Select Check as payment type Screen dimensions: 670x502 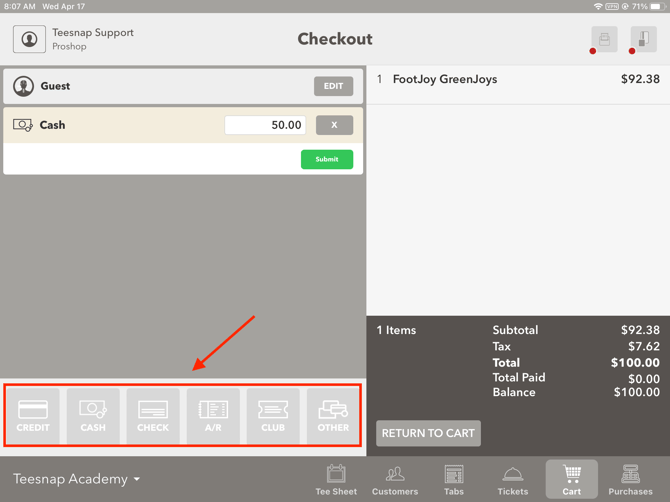point(153,415)
